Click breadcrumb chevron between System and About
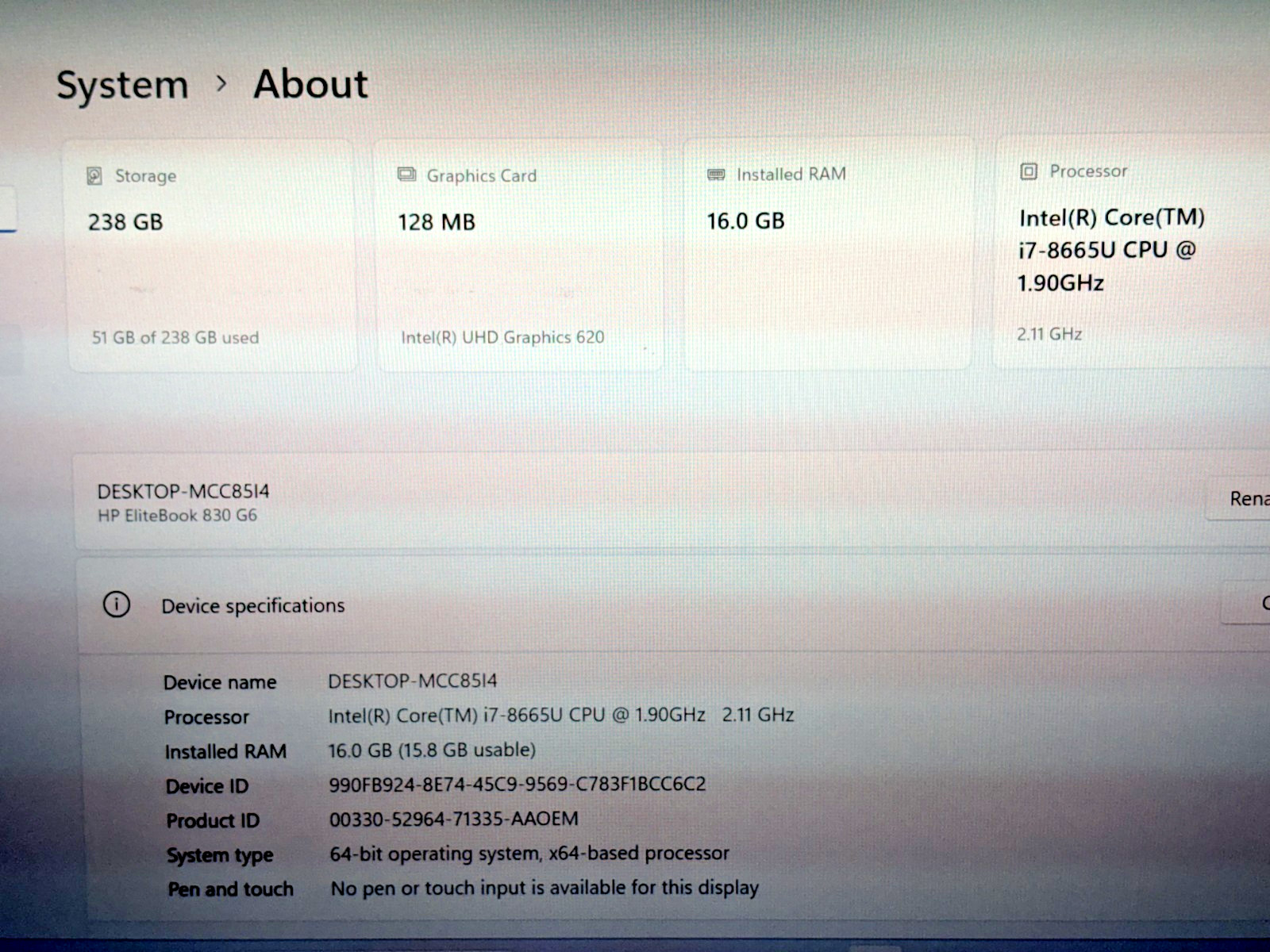Viewport: 1270px width, 952px height. pos(221,83)
